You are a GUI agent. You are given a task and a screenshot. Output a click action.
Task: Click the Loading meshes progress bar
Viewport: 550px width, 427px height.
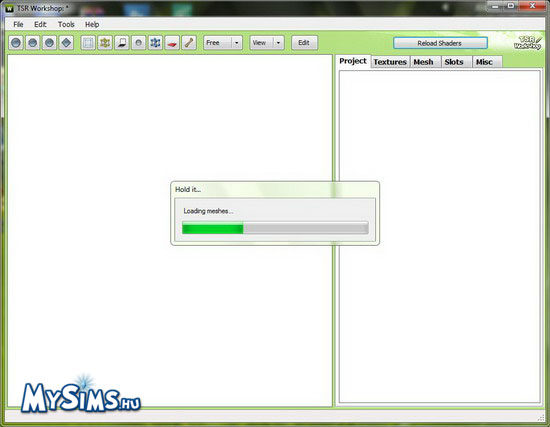pyautogui.click(x=275, y=228)
